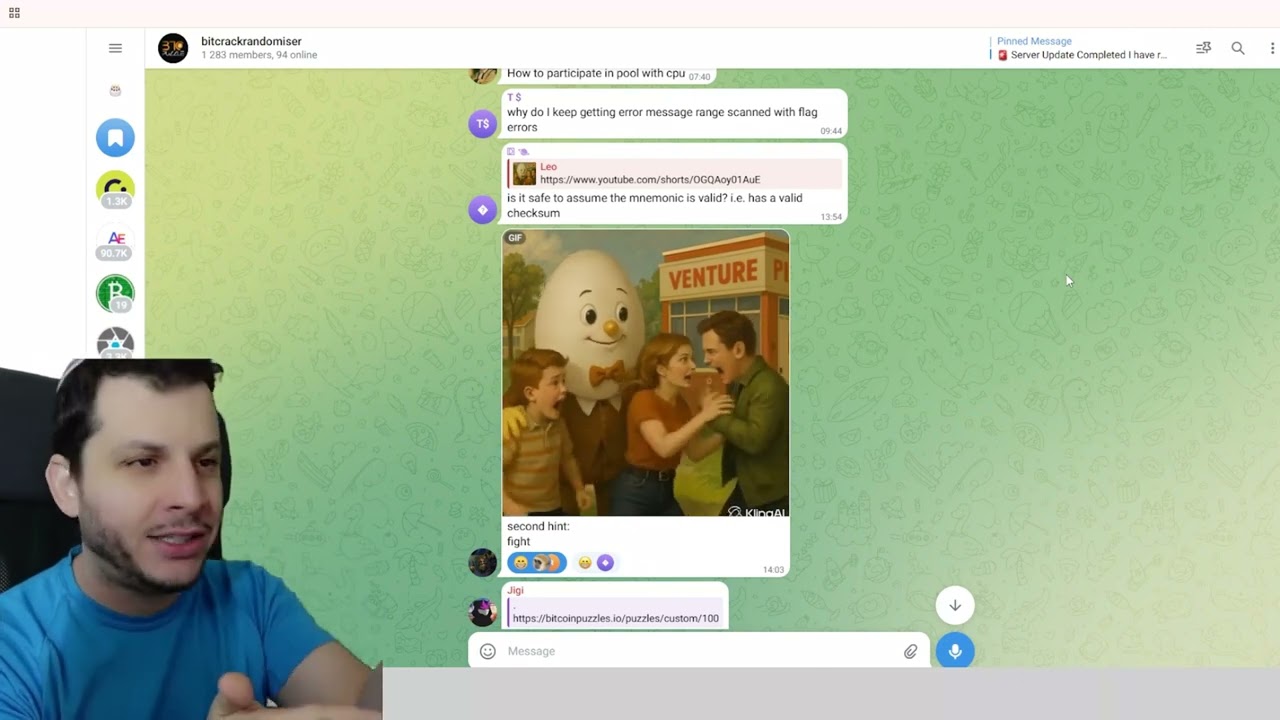Search within the chat using magnifier icon

coord(1238,48)
